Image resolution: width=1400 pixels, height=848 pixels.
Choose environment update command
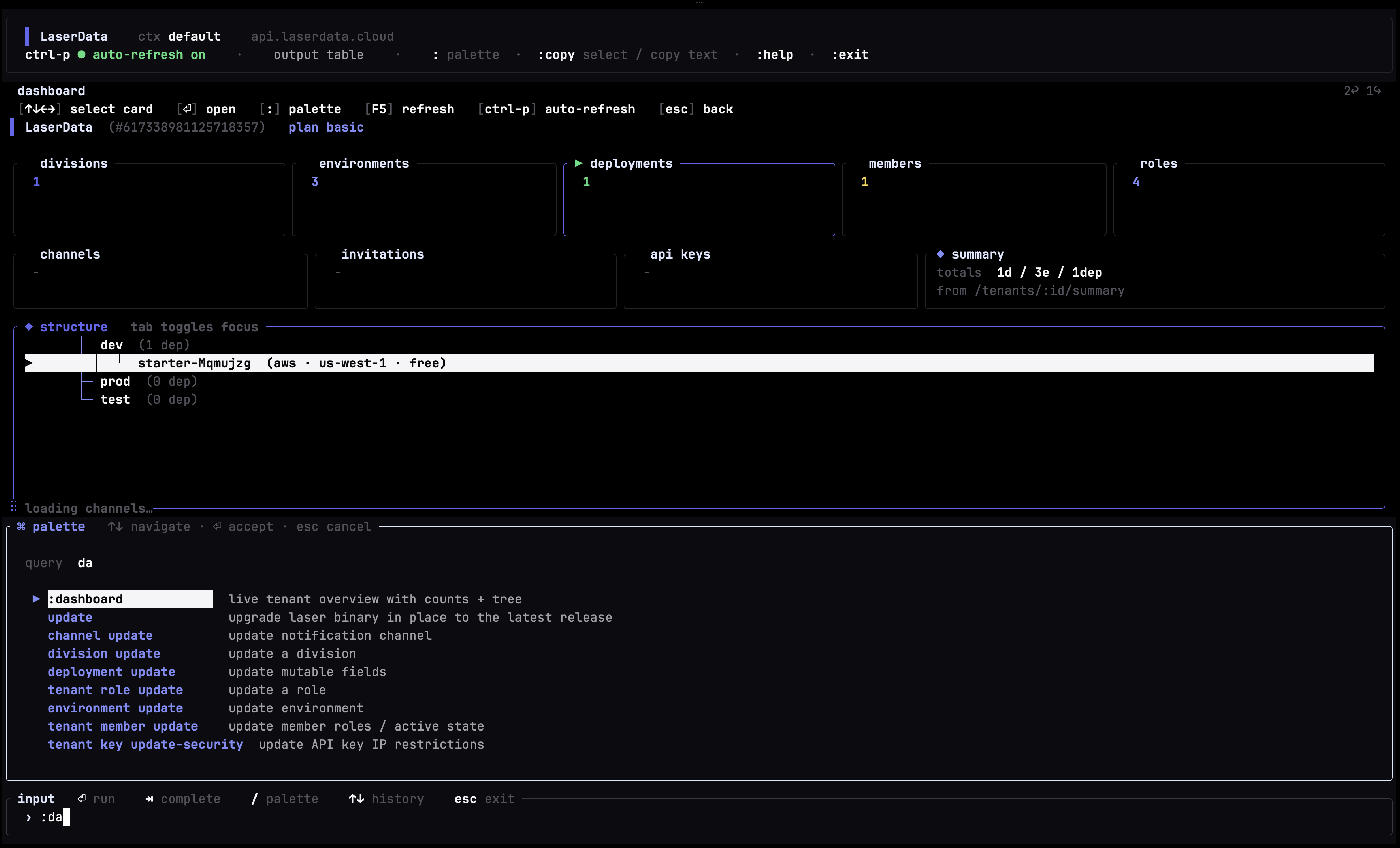(x=115, y=708)
